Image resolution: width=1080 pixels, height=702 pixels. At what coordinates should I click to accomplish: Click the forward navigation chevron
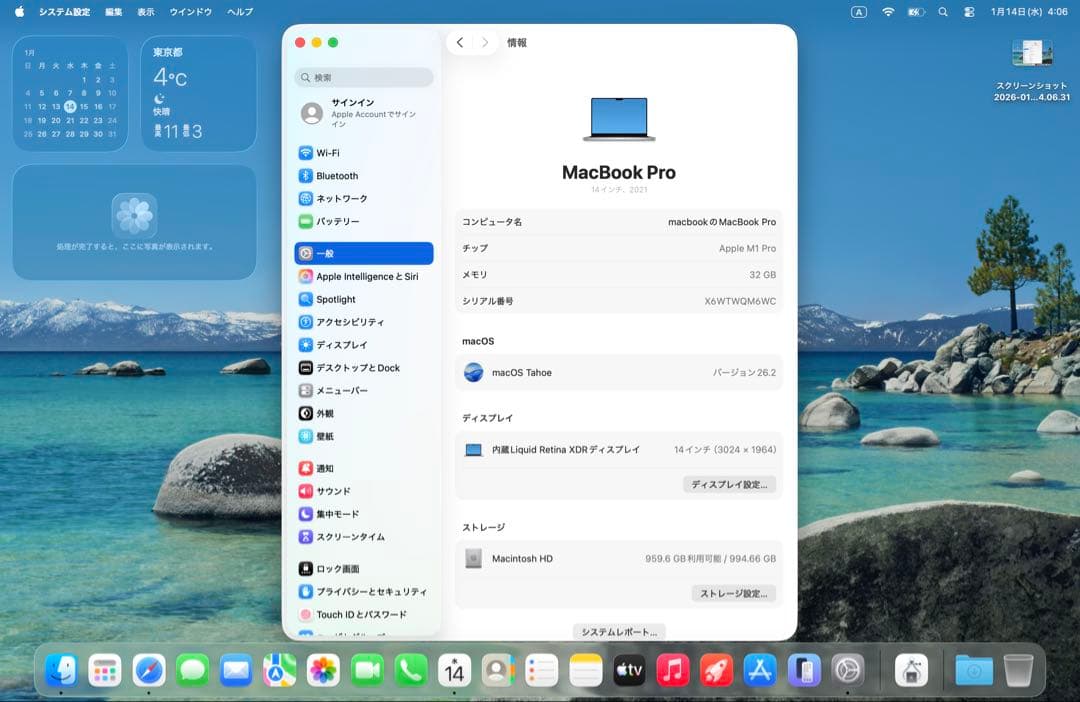point(484,43)
